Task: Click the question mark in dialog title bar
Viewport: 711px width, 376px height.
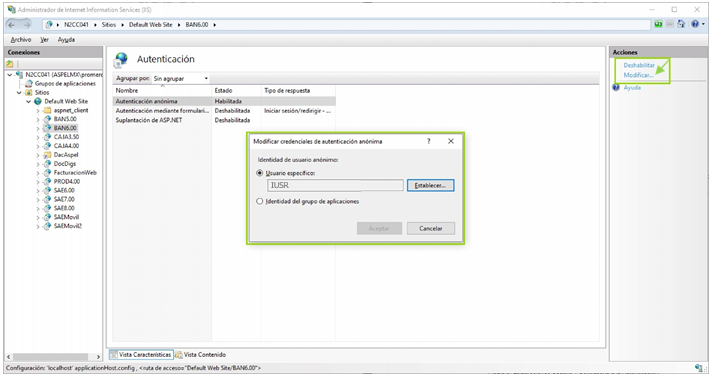Action: tap(429, 141)
